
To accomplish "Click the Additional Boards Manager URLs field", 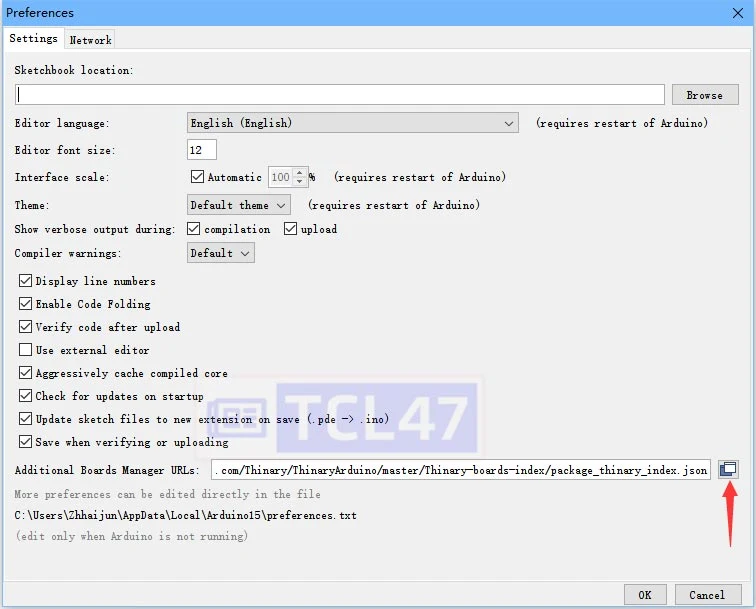I will (x=460, y=470).
